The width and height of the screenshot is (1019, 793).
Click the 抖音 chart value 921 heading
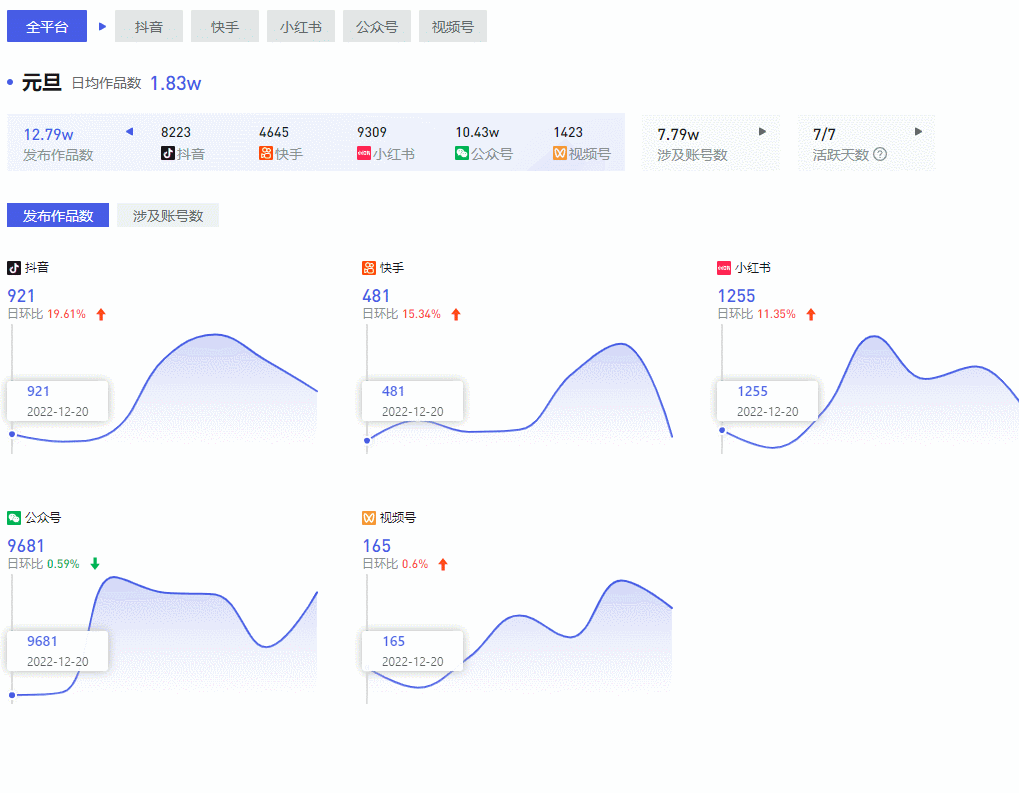(x=21, y=296)
